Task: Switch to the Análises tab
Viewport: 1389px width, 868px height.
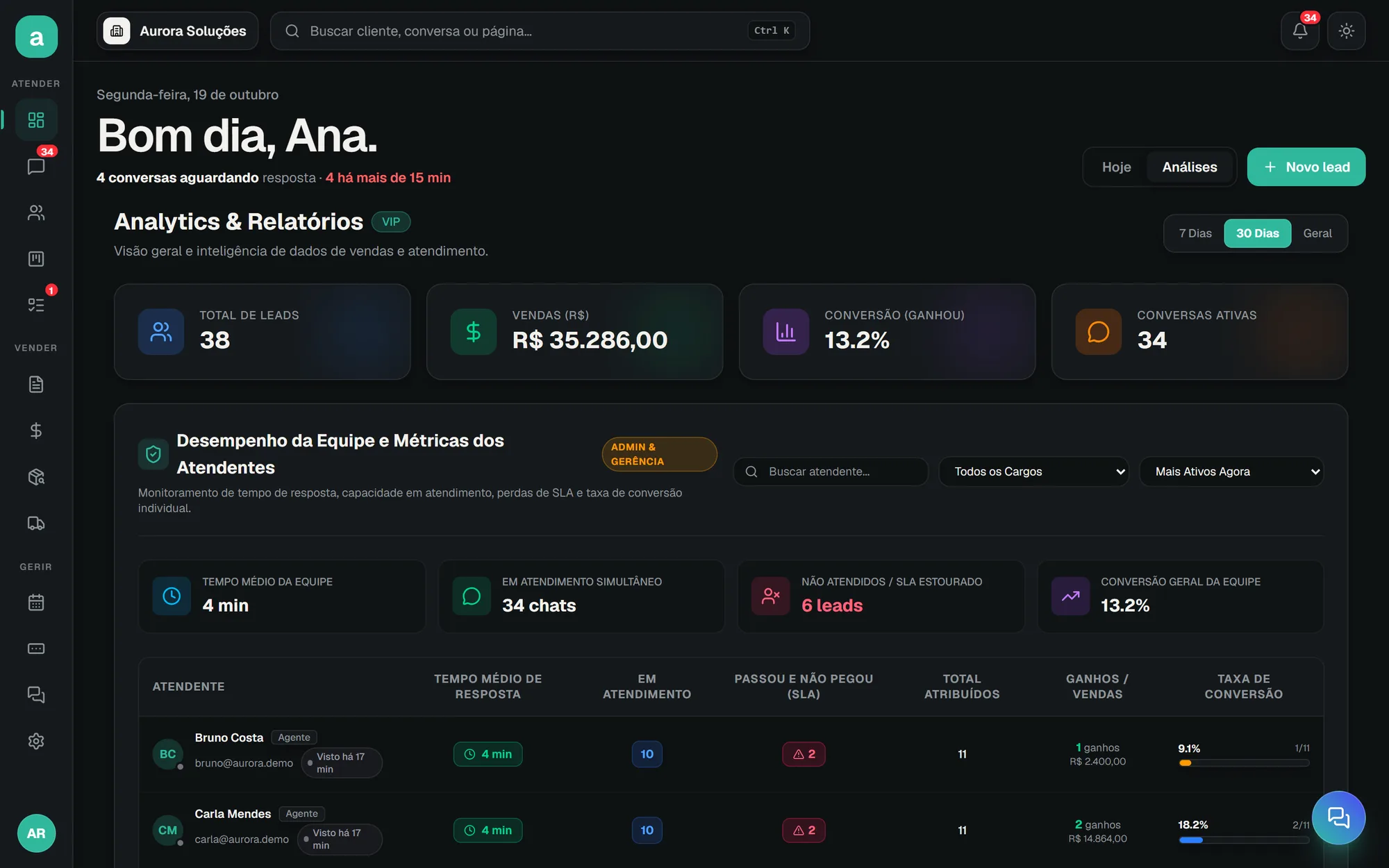Action: click(1190, 167)
